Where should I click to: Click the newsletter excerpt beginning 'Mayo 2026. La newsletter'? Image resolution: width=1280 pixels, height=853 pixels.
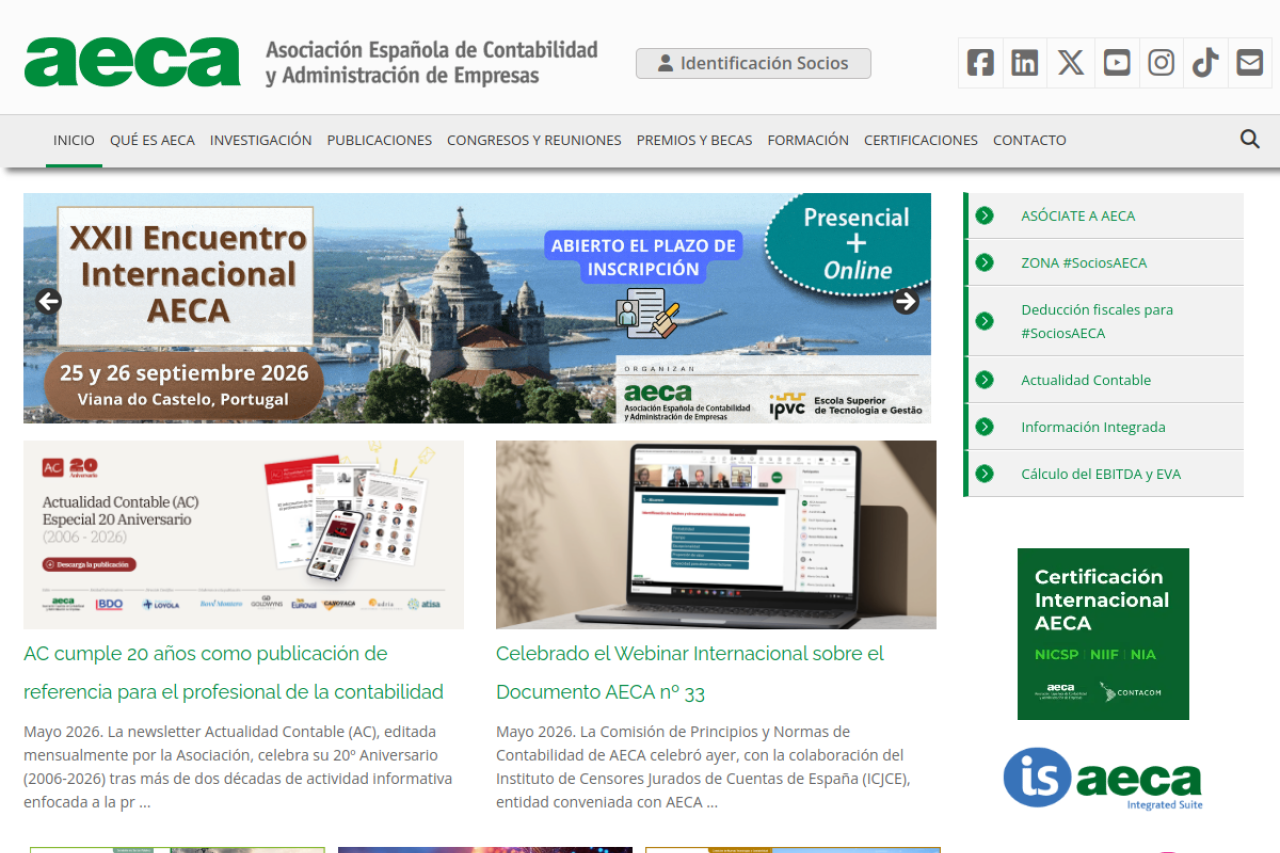(238, 767)
